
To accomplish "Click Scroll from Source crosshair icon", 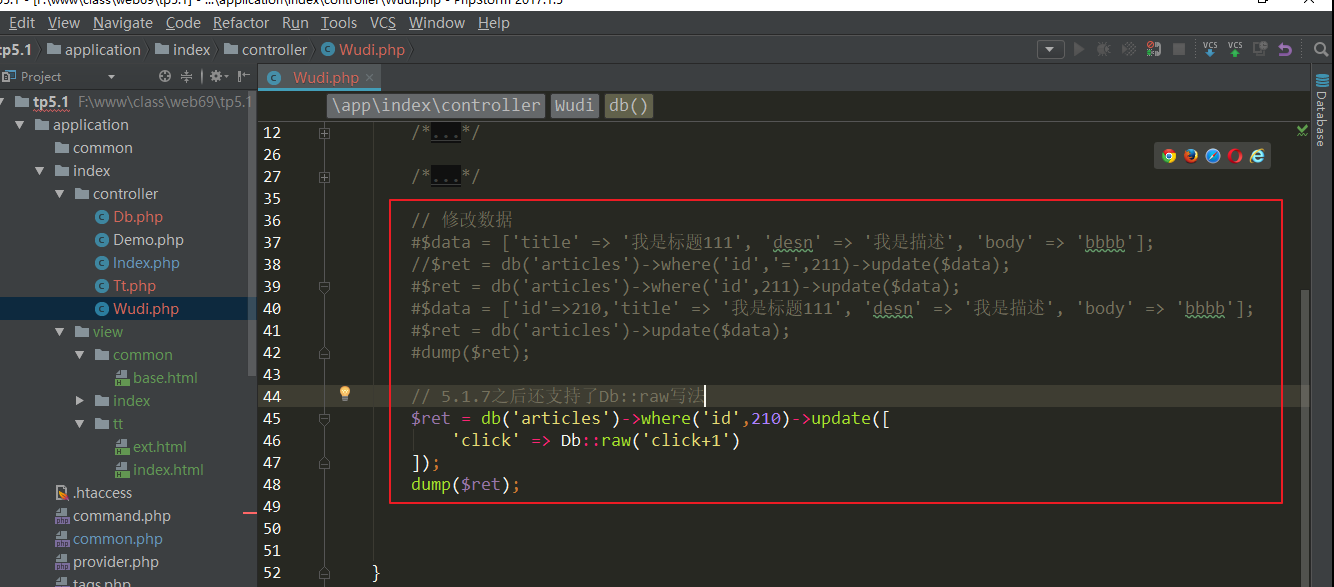I will [165, 76].
